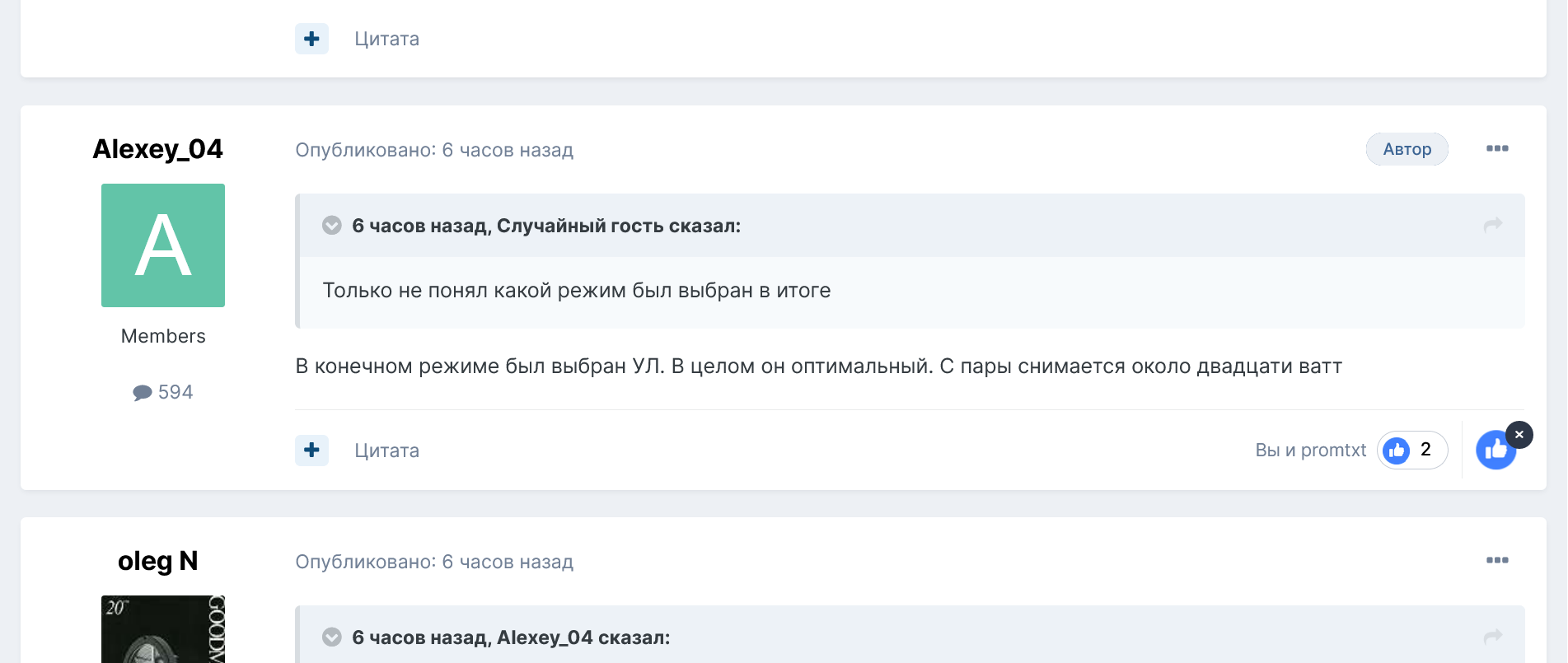The width and height of the screenshot is (1568, 663).
Task: Open the options menu on oleg N's post
Action: click(1498, 560)
